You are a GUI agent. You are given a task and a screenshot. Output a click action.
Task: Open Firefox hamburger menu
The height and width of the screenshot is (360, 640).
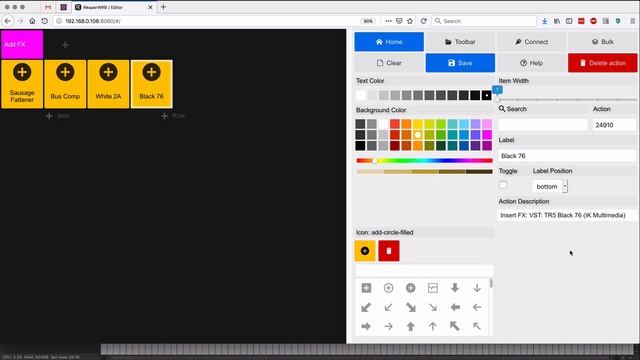pos(633,21)
